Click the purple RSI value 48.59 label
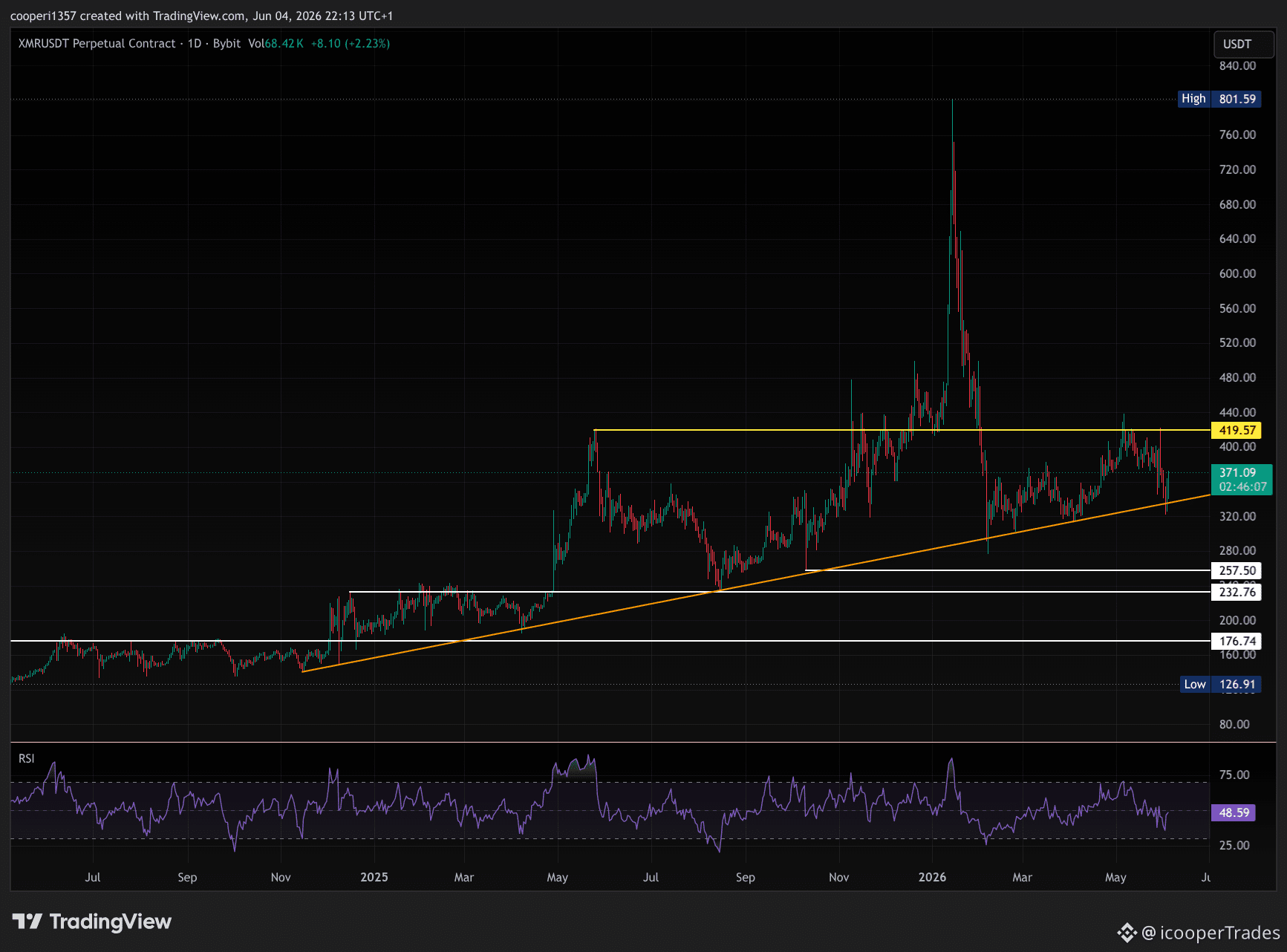The image size is (1287, 952). pyautogui.click(x=1234, y=812)
